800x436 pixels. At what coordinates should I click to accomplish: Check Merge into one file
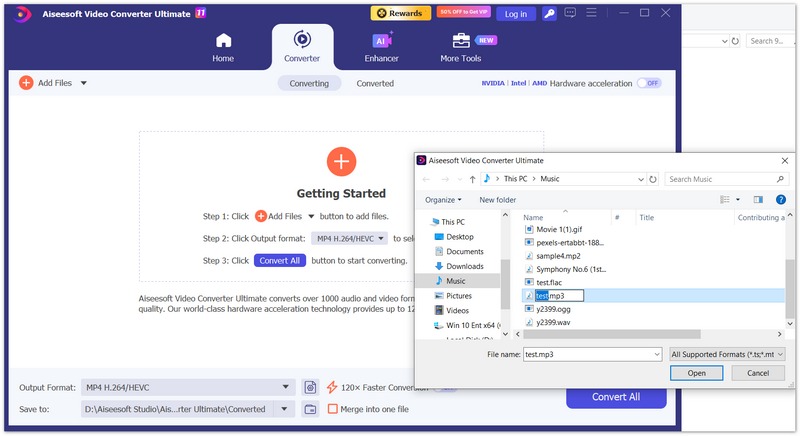pos(333,409)
